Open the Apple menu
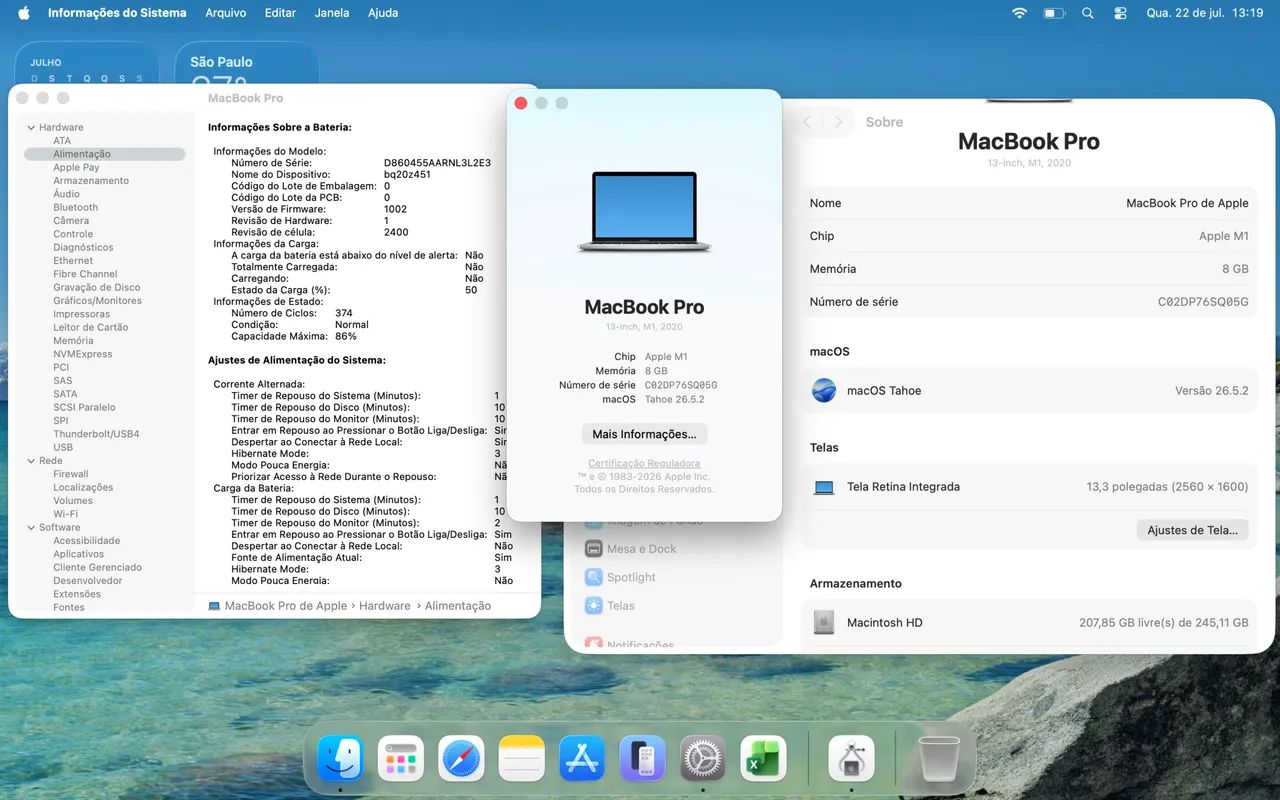Viewport: 1280px width, 800px height. click(23, 13)
